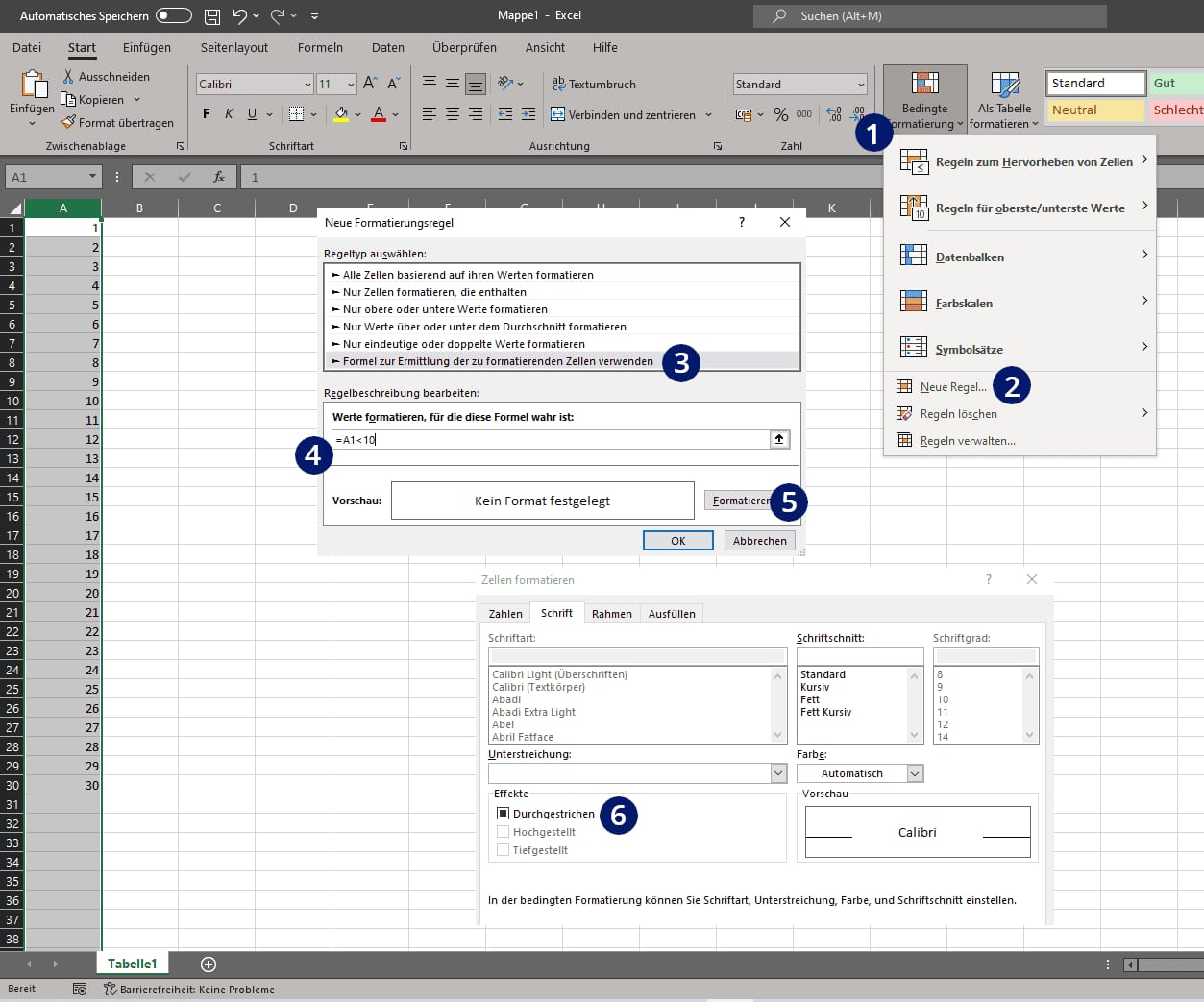The height and width of the screenshot is (1002, 1204).
Task: Open the Unterstreichung dropdown
Action: pos(778,772)
